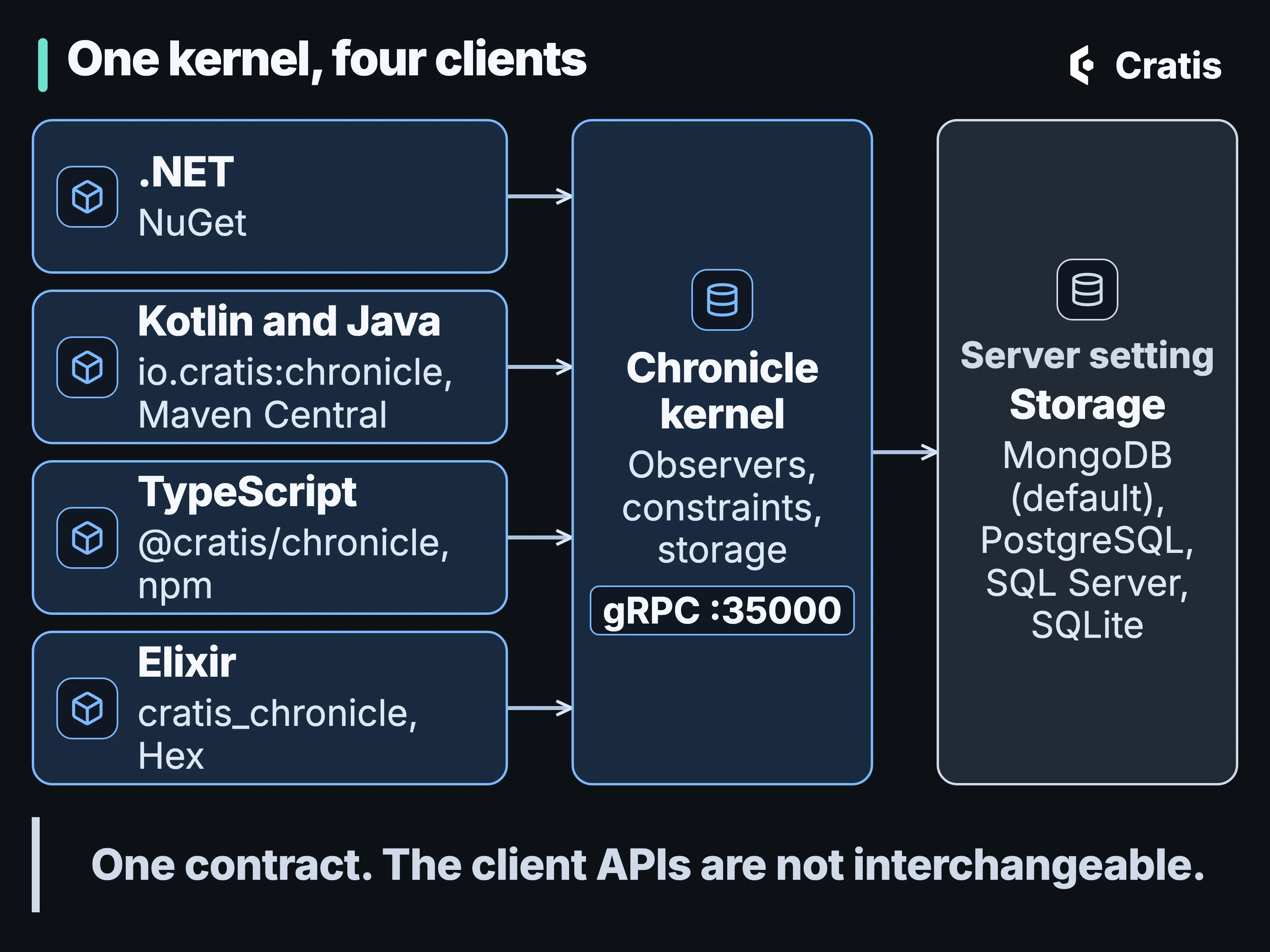This screenshot has width=1270, height=952.
Task: Click the cube icon beside TypeScript
Action: coord(87,538)
